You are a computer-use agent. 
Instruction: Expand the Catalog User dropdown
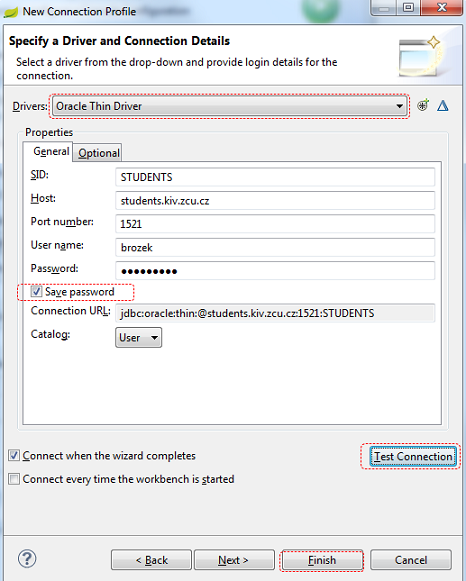pos(138,338)
